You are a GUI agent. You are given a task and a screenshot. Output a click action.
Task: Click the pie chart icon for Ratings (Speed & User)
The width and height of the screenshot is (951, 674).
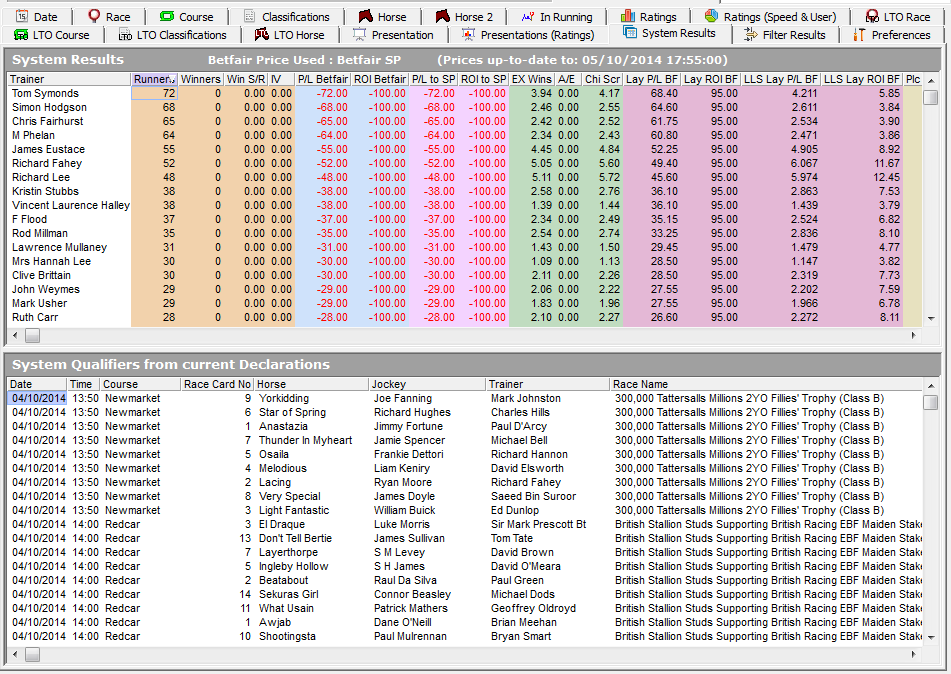(x=711, y=16)
